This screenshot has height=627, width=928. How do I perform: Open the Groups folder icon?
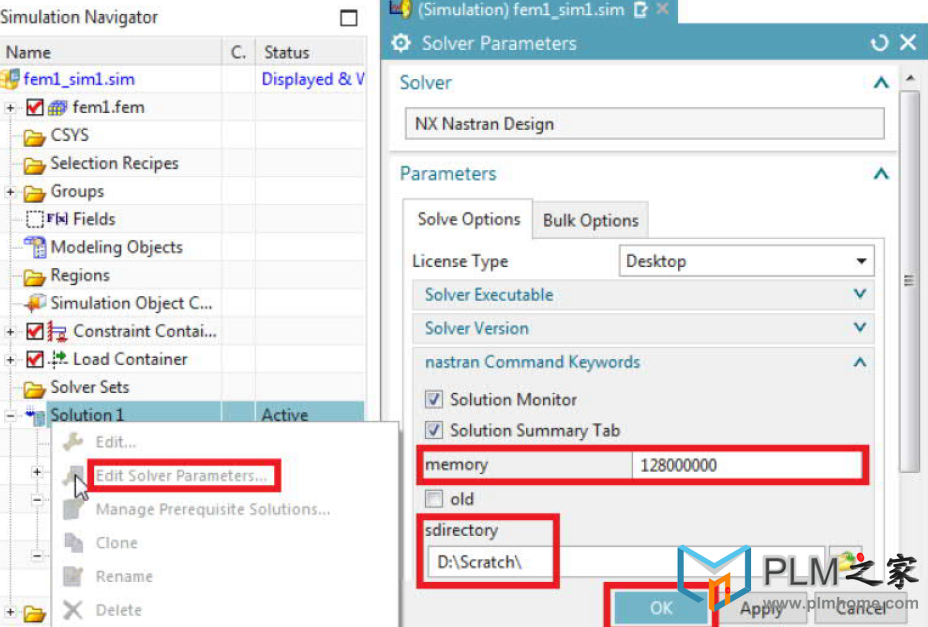[34, 192]
